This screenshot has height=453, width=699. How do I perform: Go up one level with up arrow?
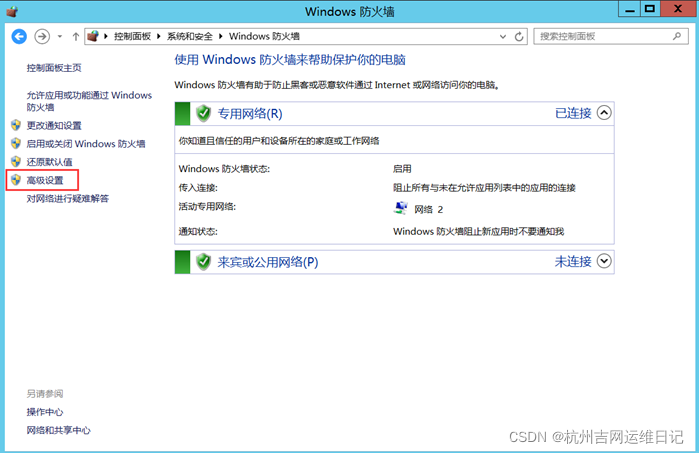point(75,37)
